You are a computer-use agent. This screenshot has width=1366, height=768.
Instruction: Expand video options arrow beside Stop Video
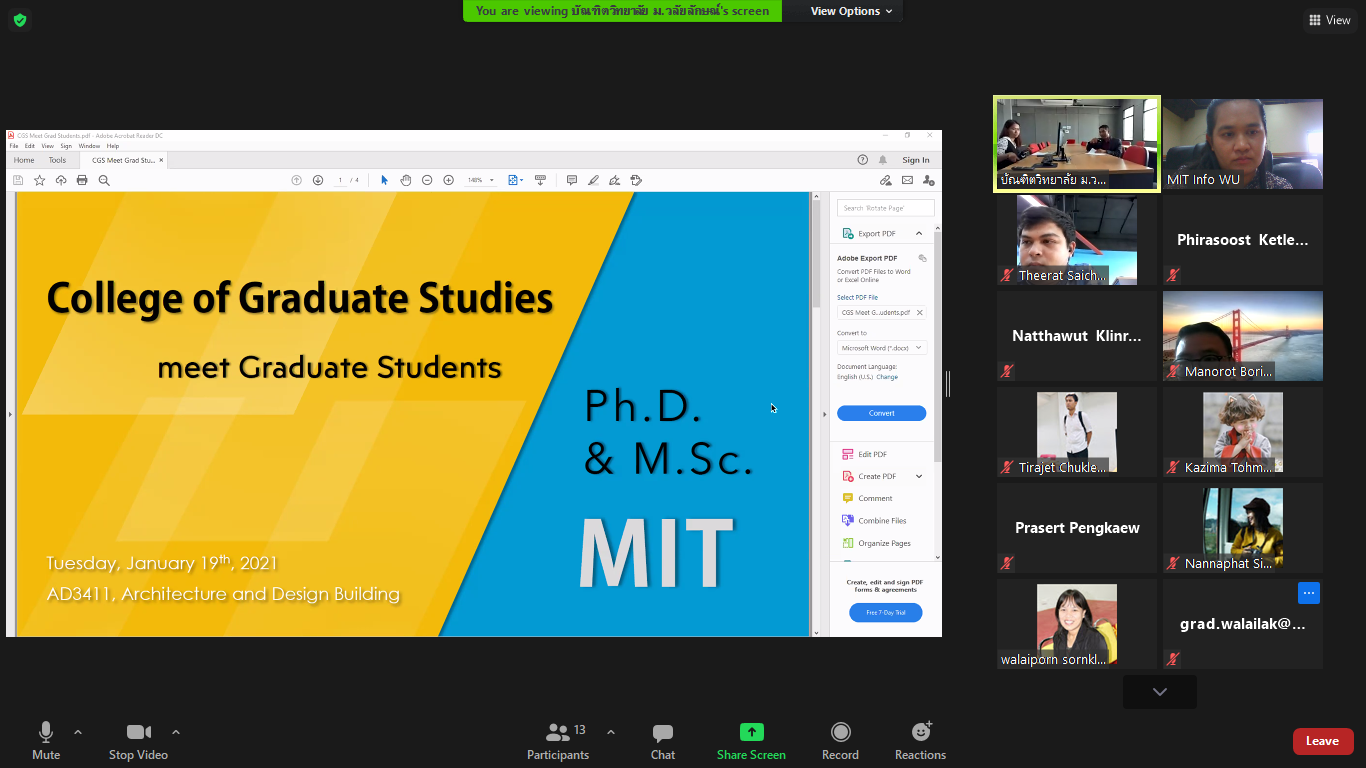(x=176, y=732)
